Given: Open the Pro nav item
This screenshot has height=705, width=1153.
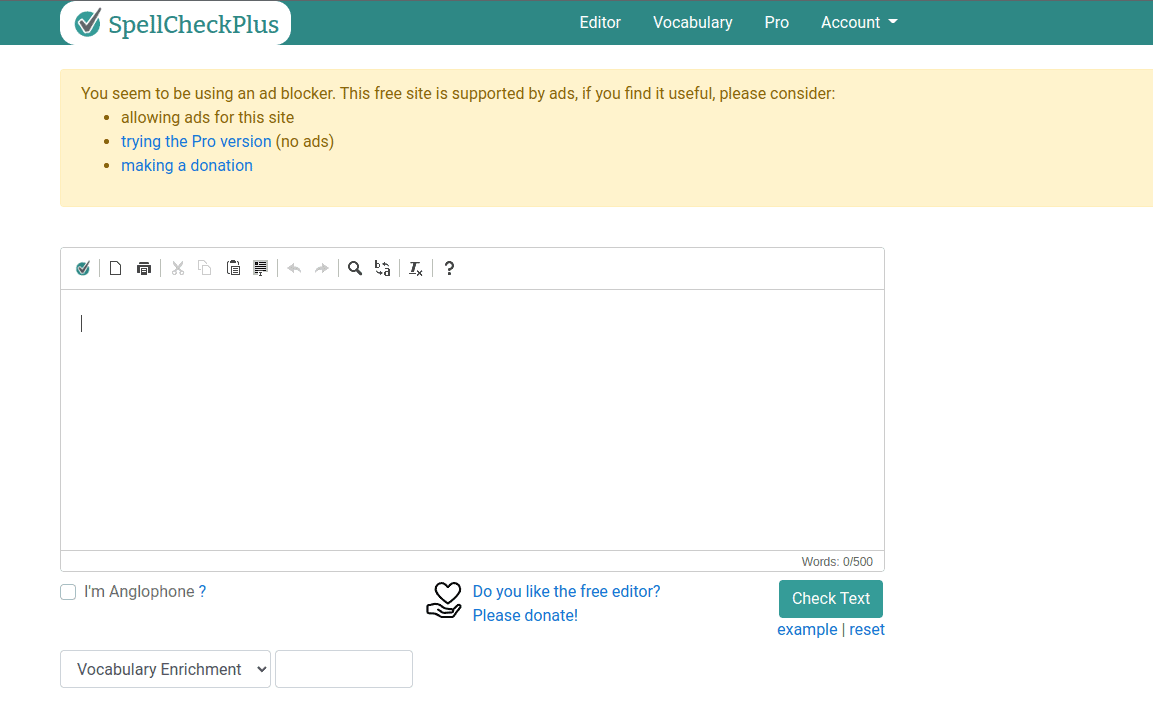Looking at the screenshot, I should tap(777, 23).
